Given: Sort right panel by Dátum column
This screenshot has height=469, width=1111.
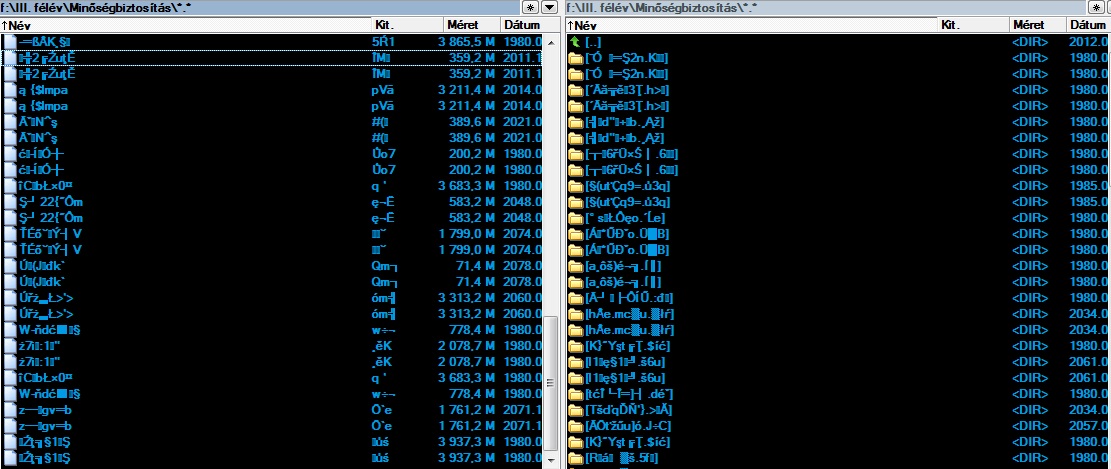Looking at the screenshot, I should (x=1088, y=25).
